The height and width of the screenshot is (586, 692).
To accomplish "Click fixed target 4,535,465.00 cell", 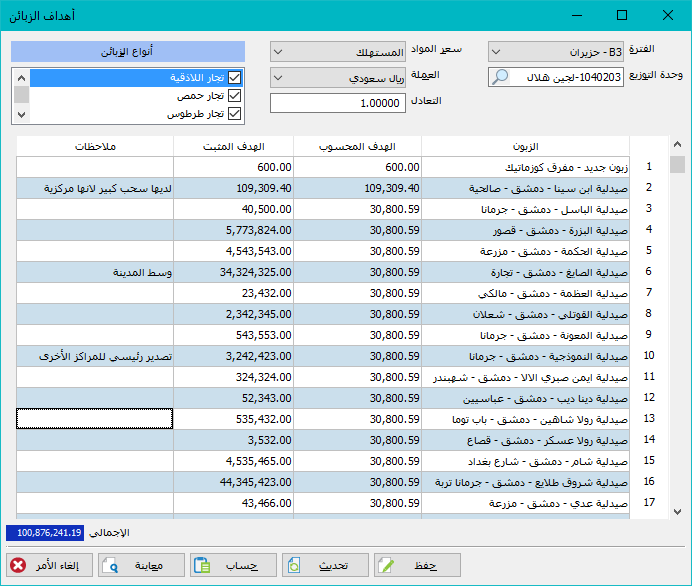I will [233, 461].
